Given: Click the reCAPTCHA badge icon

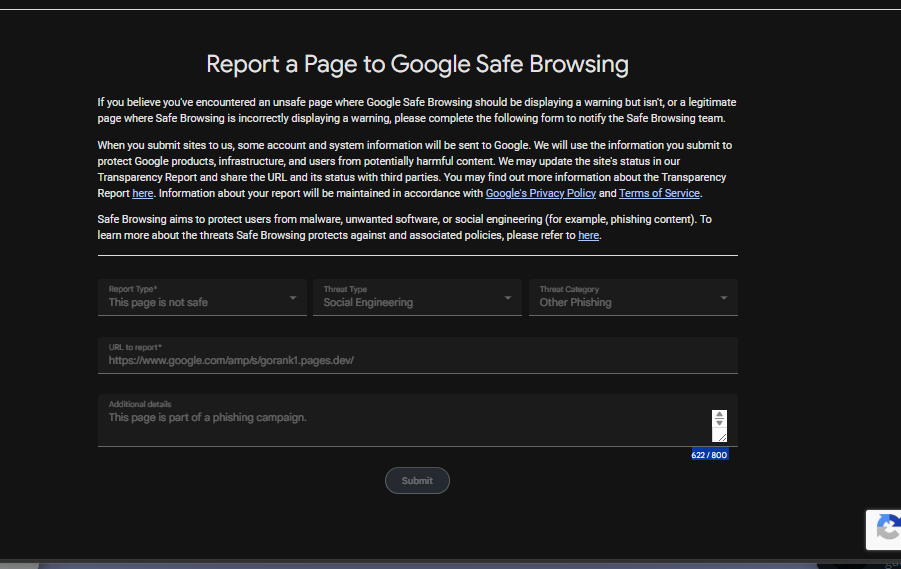Looking at the screenshot, I should point(888,529).
